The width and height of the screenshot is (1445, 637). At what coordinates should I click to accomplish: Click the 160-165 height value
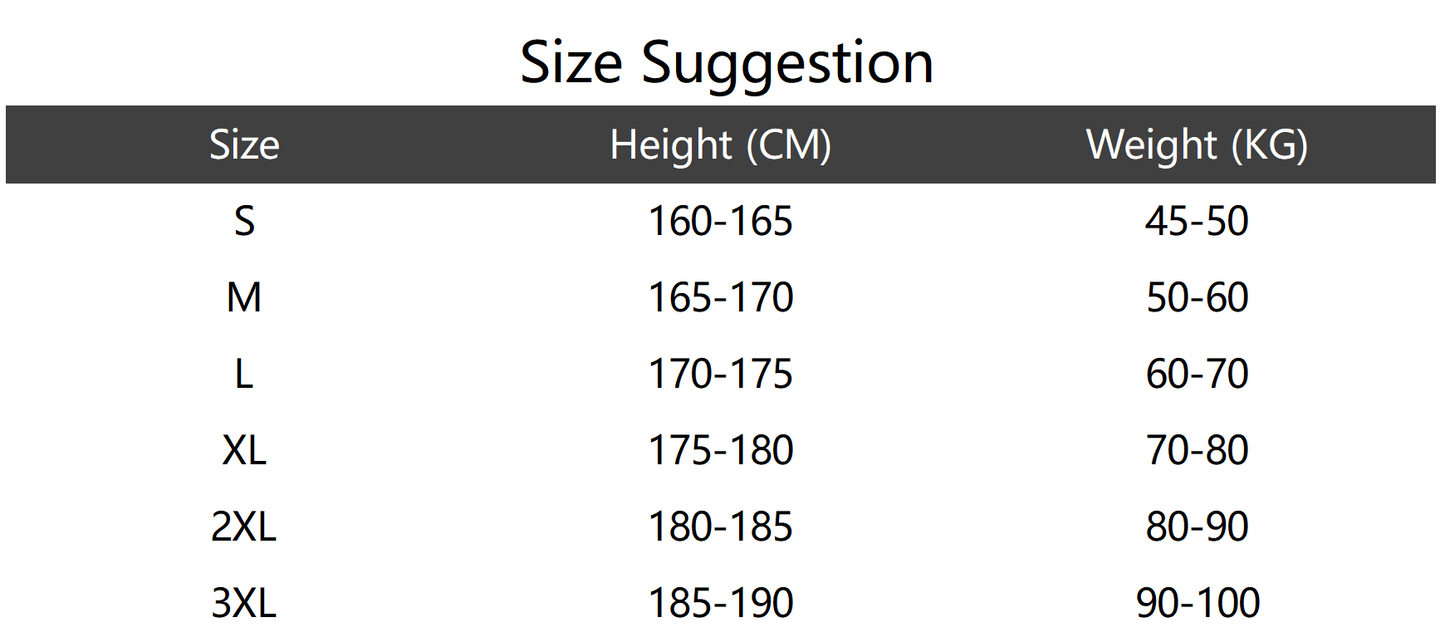click(x=720, y=221)
